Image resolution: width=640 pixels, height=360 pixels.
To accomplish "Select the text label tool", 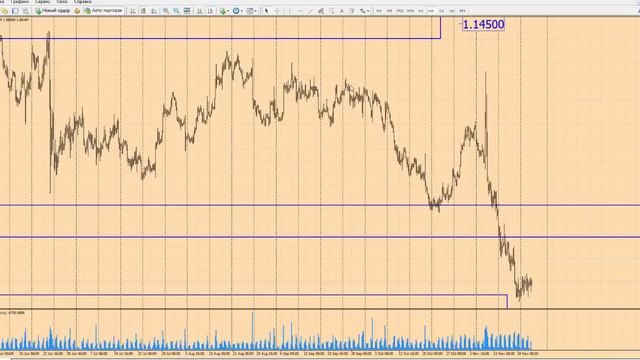I will point(352,11).
